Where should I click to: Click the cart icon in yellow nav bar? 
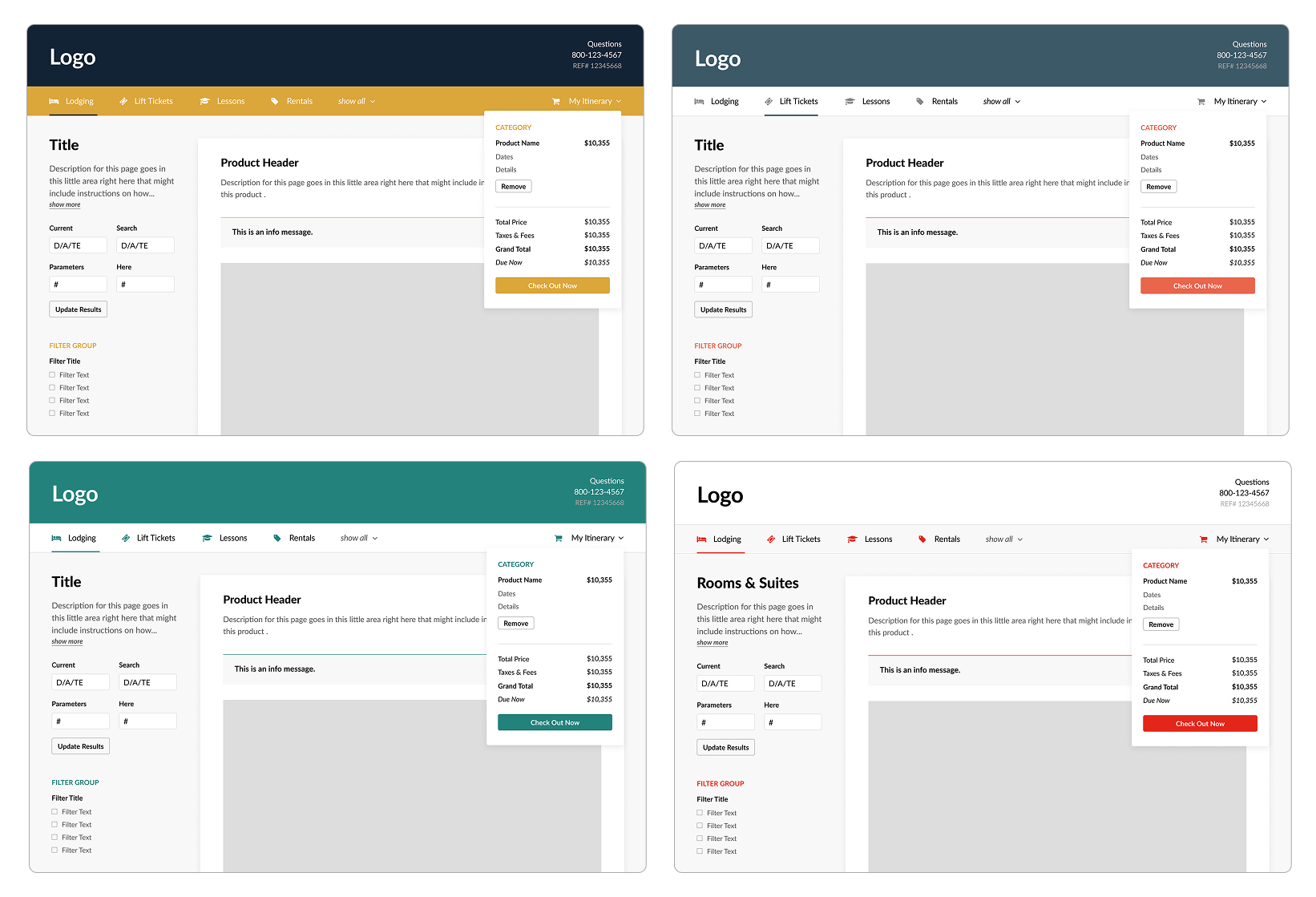pos(556,102)
